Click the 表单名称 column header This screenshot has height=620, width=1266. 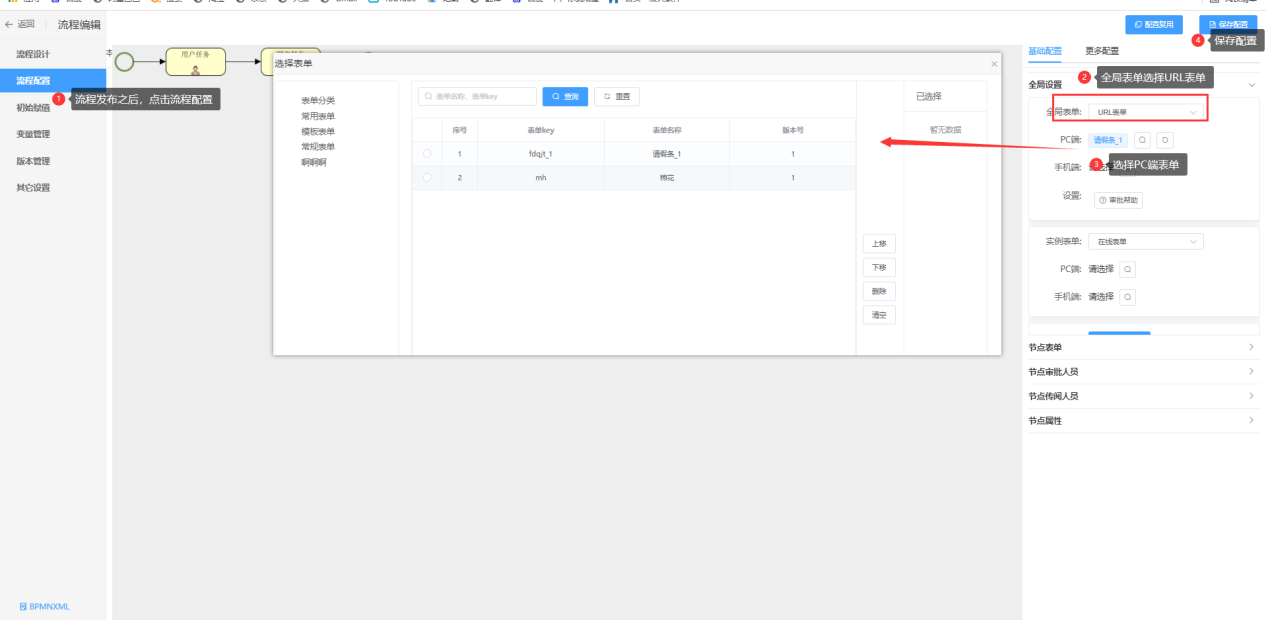[667, 130]
